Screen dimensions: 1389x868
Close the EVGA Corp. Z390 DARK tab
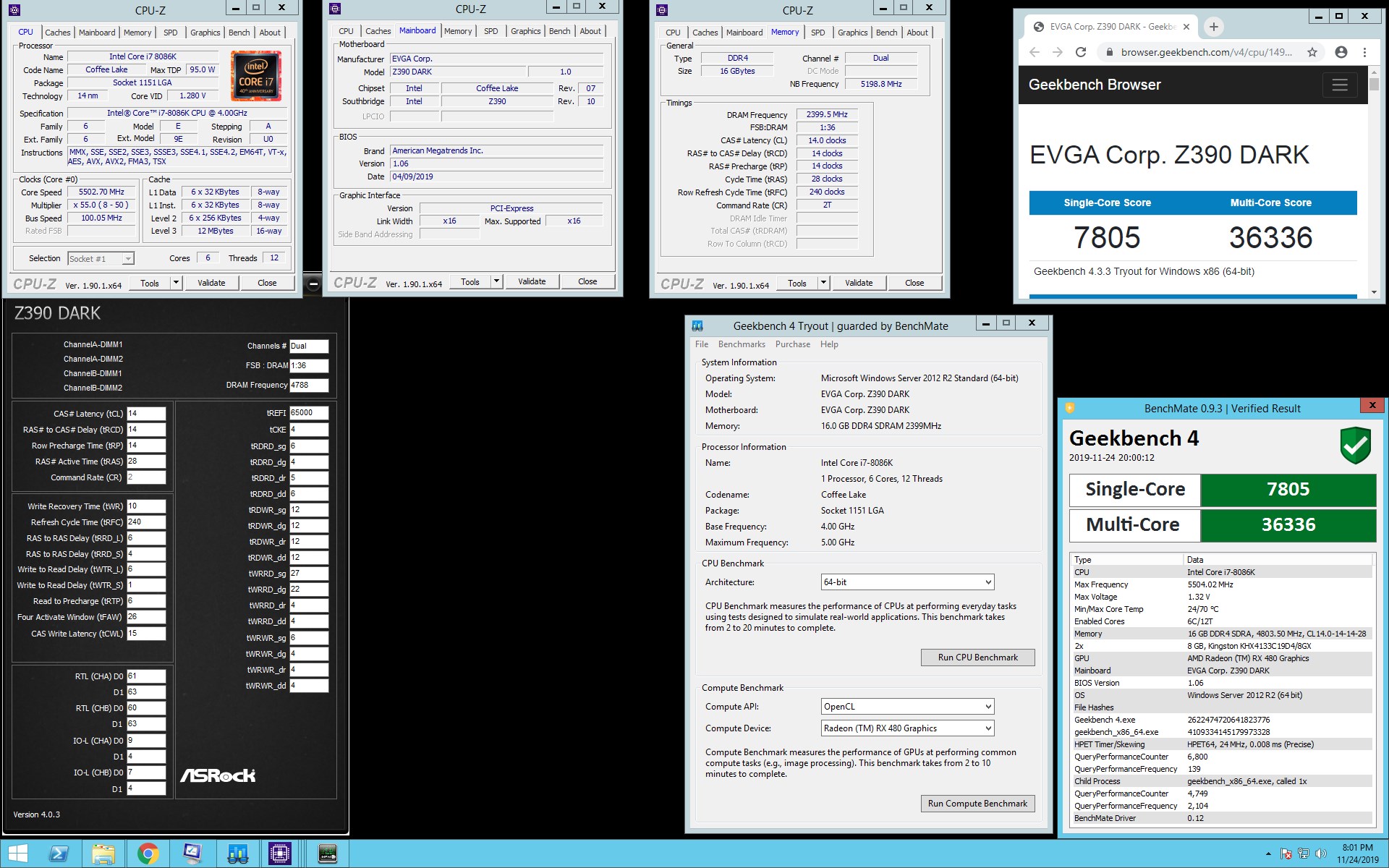tap(1186, 27)
